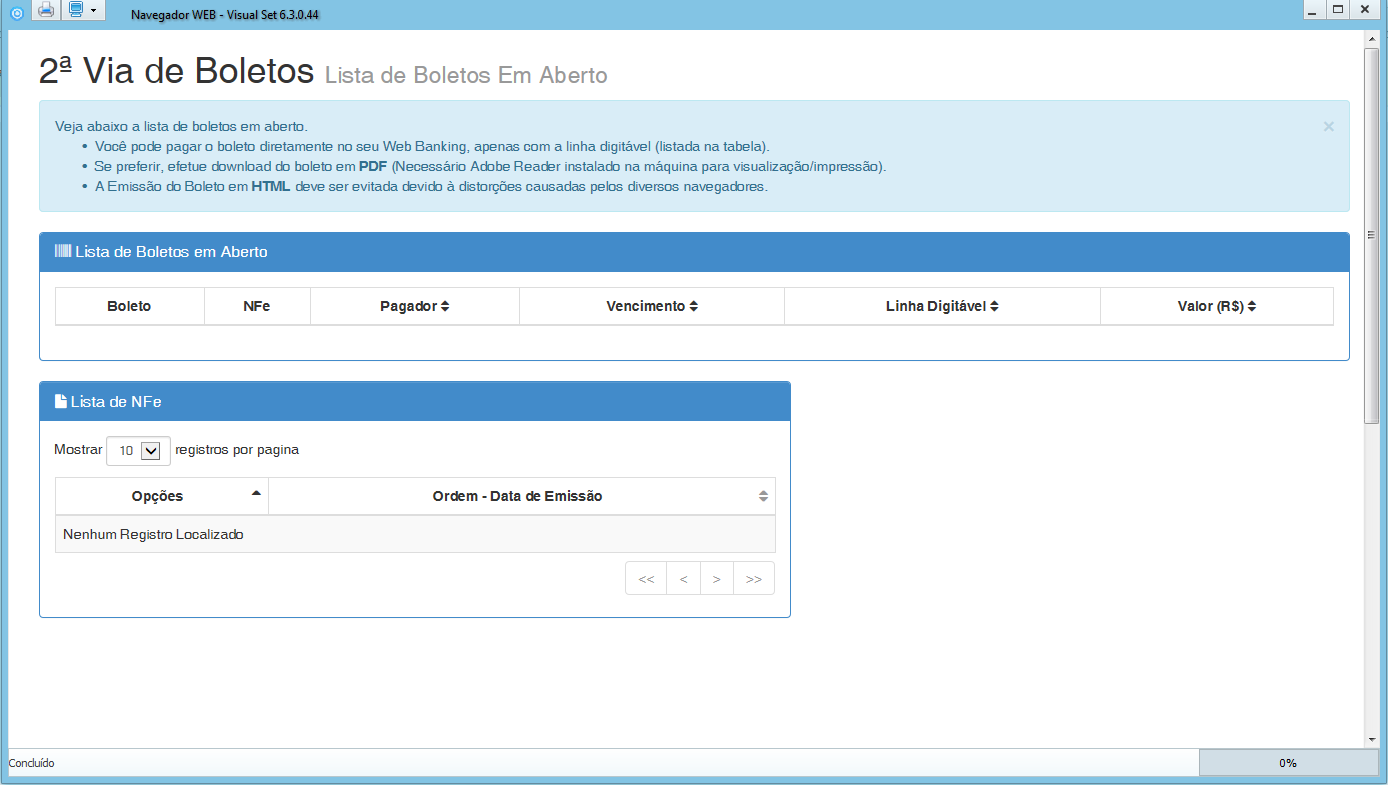
Task: Click the Visual Set app logo icon
Action: pyautogui.click(x=16, y=12)
